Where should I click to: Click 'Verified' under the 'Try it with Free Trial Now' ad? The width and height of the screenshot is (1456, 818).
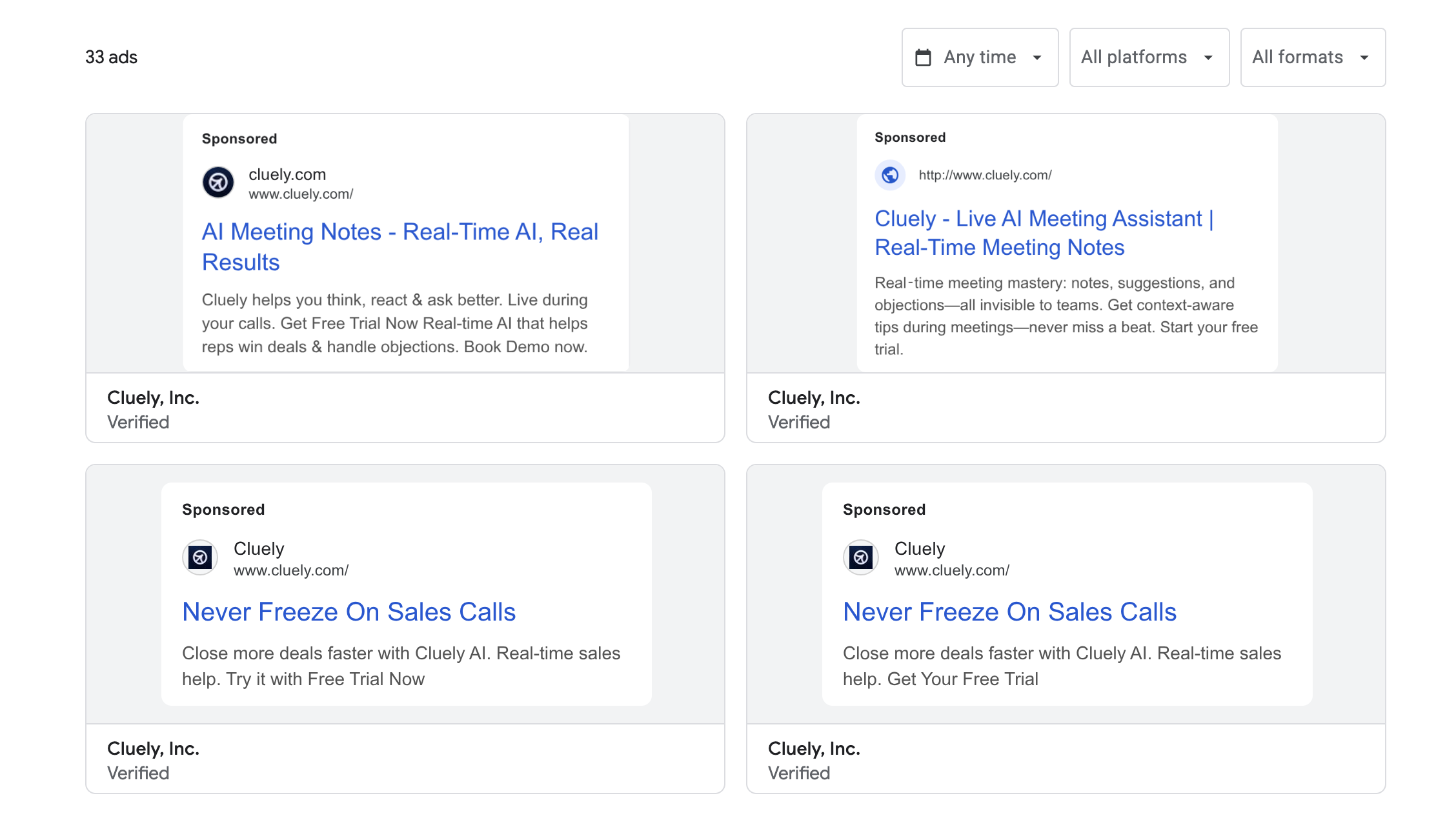pos(138,773)
